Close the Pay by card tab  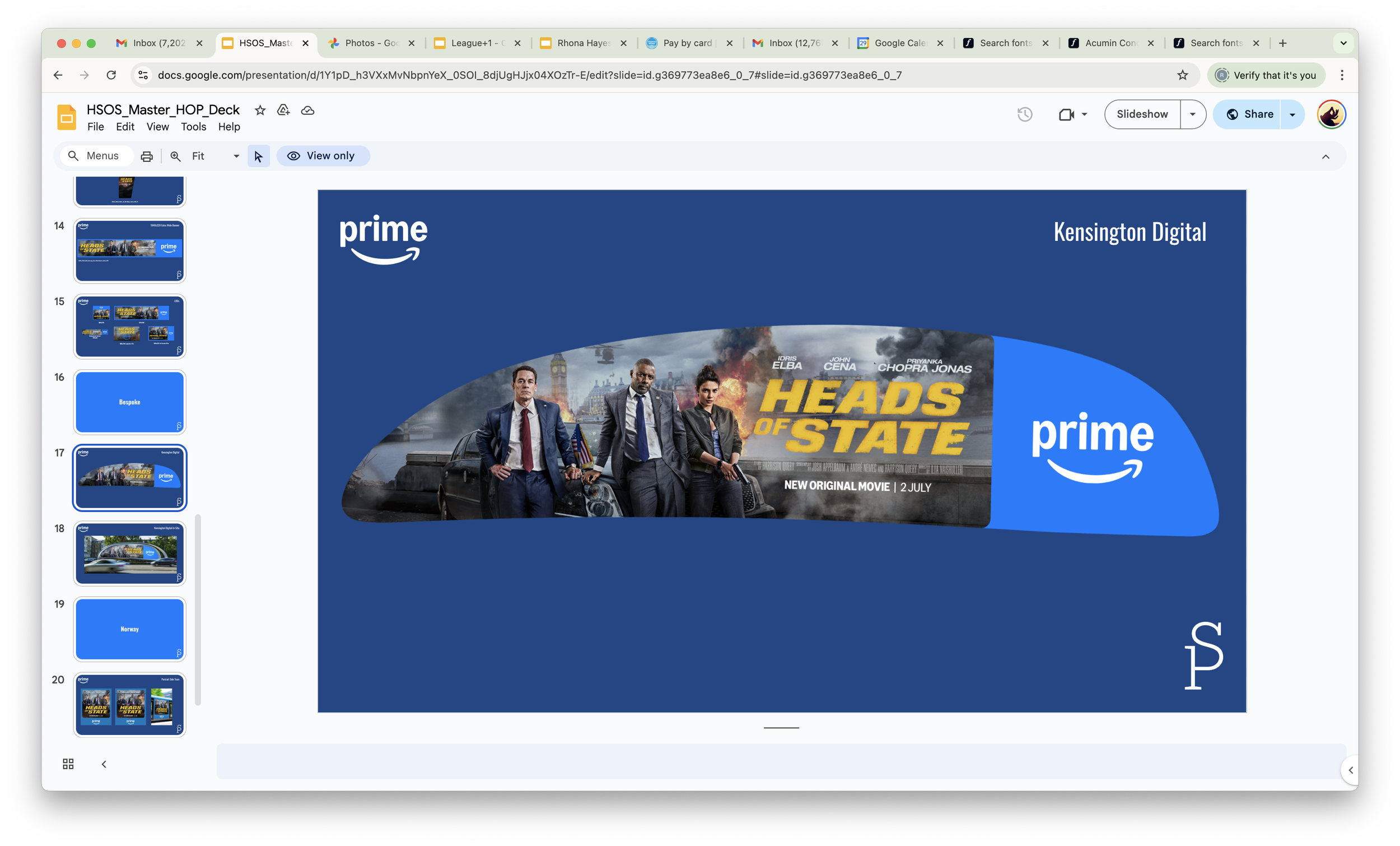[x=730, y=43]
